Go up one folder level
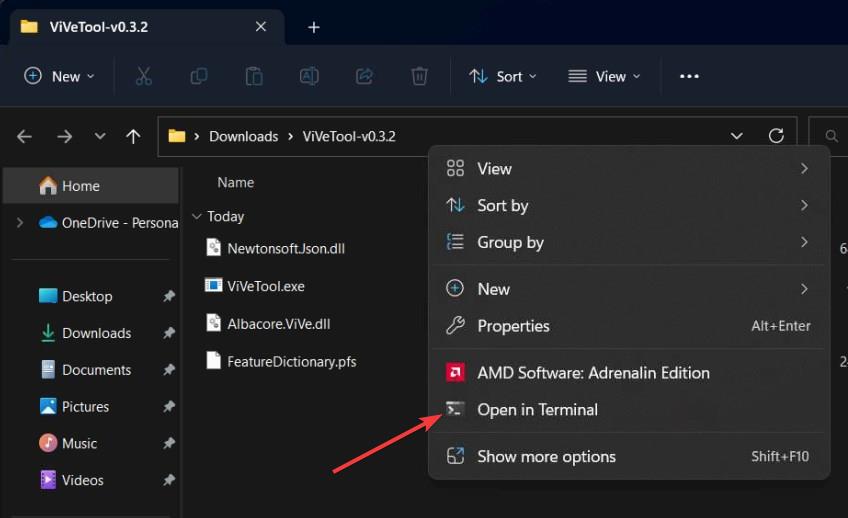 click(133, 136)
